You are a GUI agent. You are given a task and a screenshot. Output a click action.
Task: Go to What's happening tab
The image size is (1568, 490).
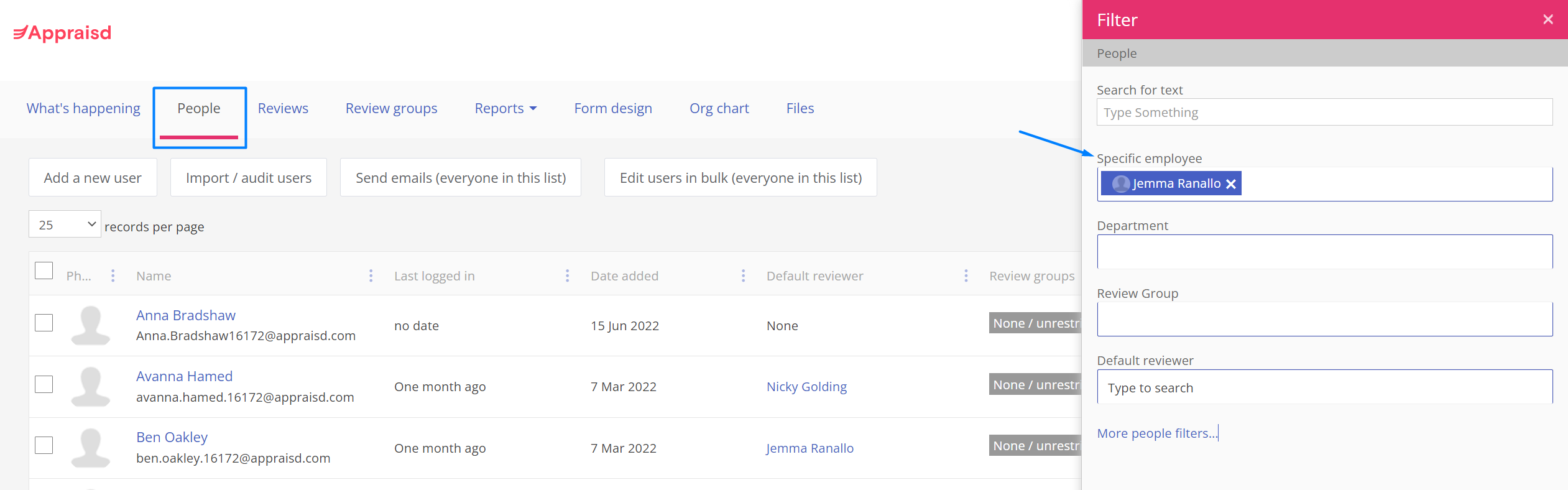click(83, 108)
